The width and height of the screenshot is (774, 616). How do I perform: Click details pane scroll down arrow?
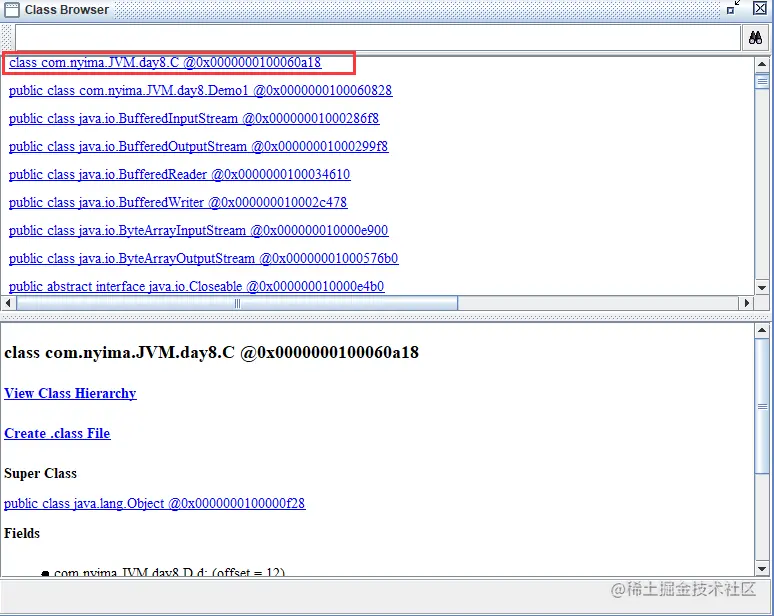762,569
